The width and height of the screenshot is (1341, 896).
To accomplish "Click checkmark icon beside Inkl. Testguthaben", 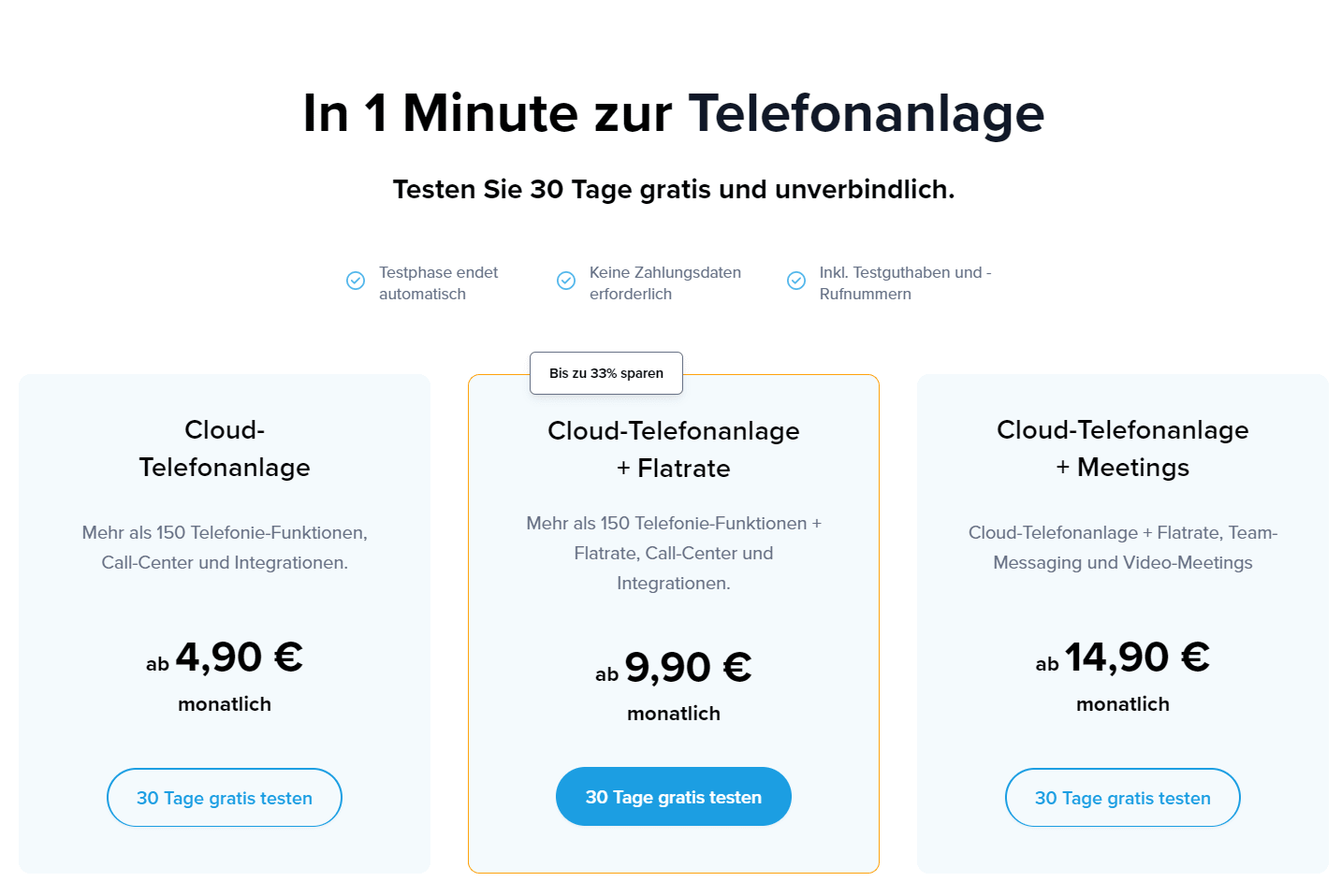I will [x=796, y=281].
